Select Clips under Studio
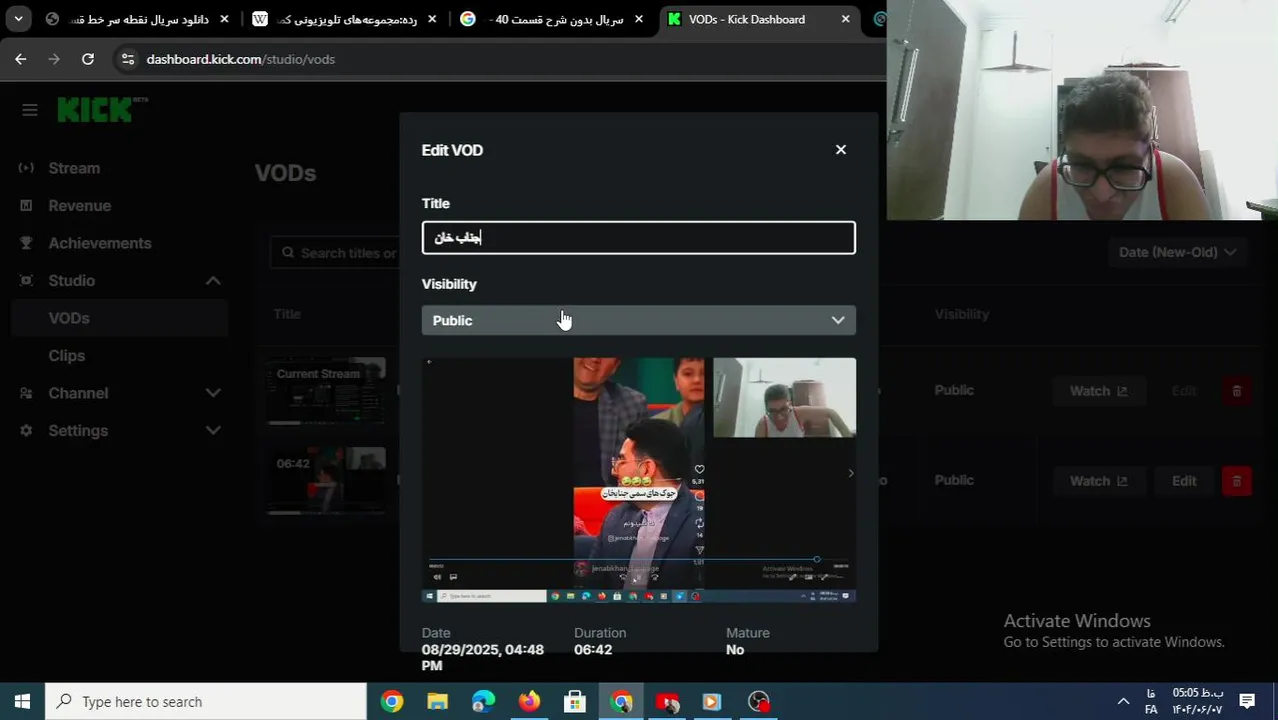This screenshot has width=1278, height=720. pos(67,356)
